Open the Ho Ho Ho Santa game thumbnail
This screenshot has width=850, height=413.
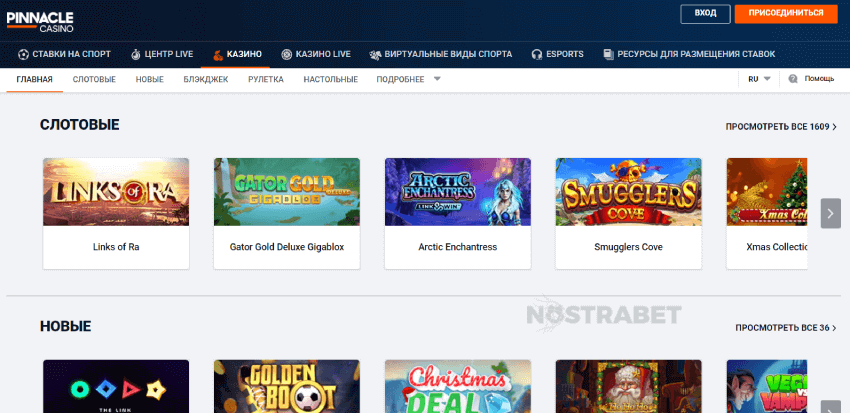coord(628,386)
